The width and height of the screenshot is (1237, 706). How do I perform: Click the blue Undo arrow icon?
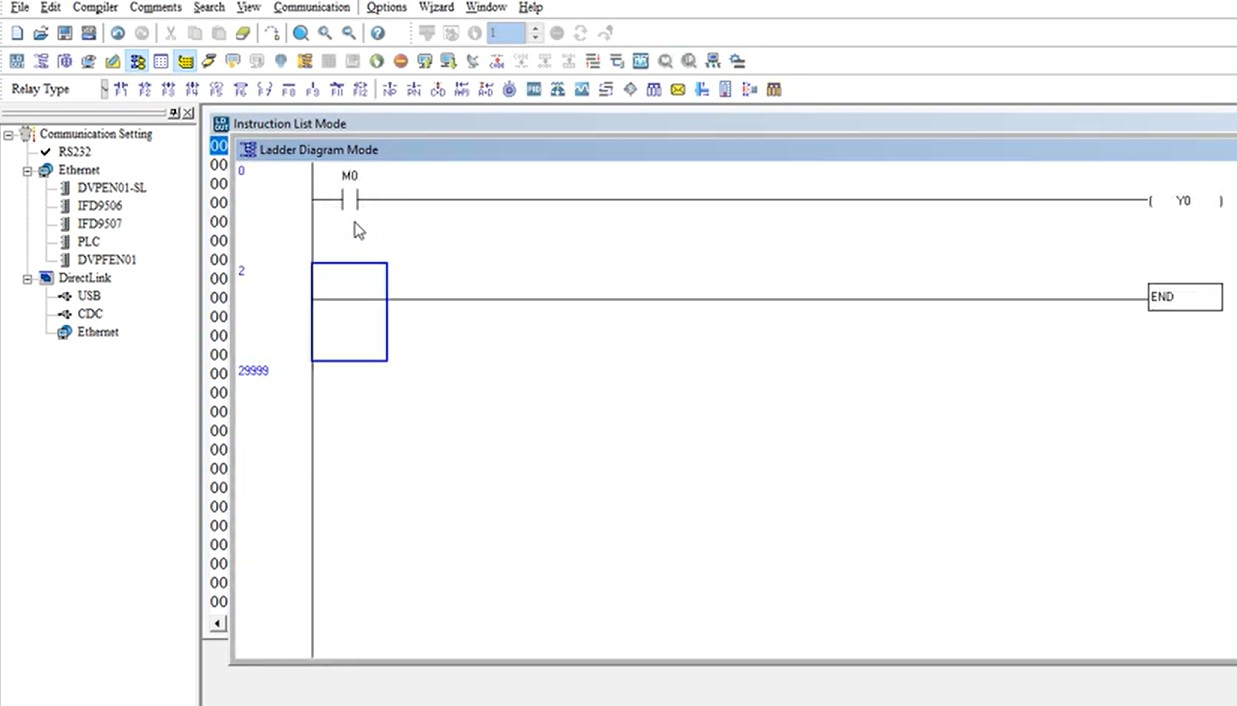[118, 33]
